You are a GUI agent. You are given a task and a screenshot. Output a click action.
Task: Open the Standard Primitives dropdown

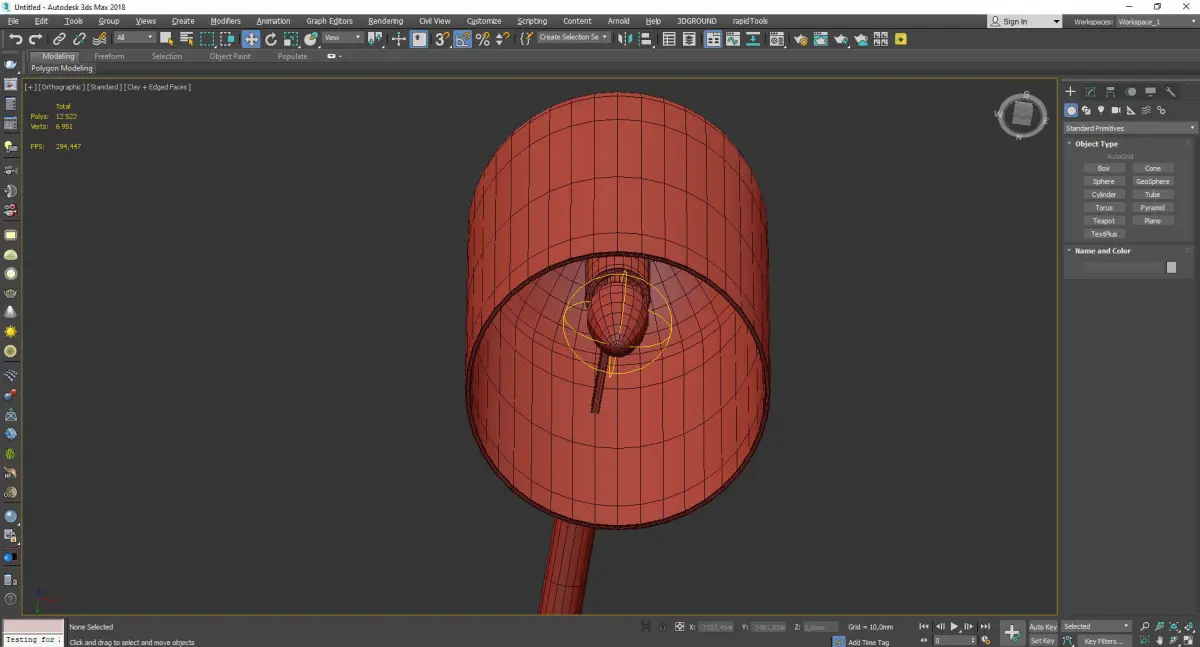click(x=1130, y=128)
